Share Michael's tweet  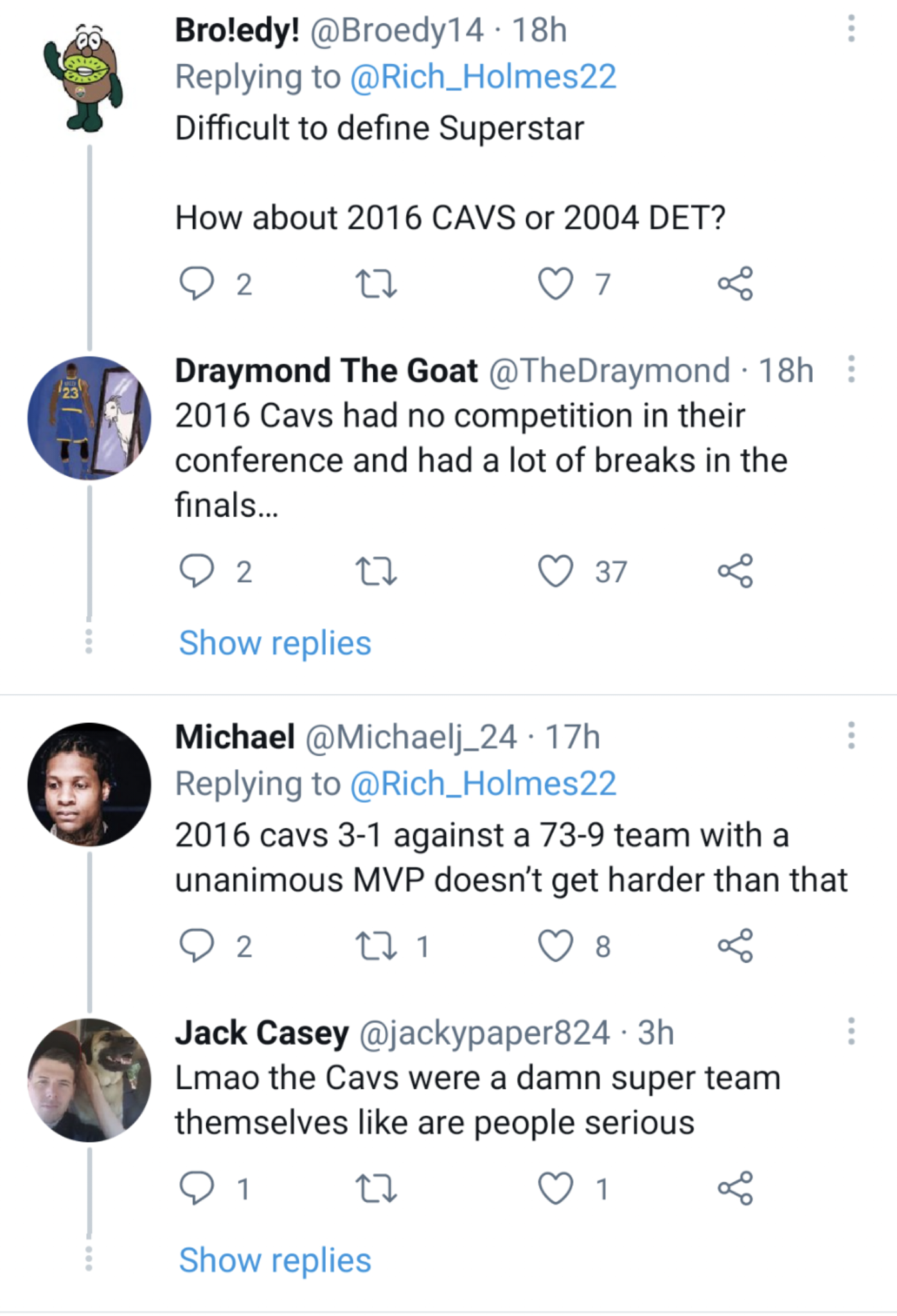coord(735,946)
